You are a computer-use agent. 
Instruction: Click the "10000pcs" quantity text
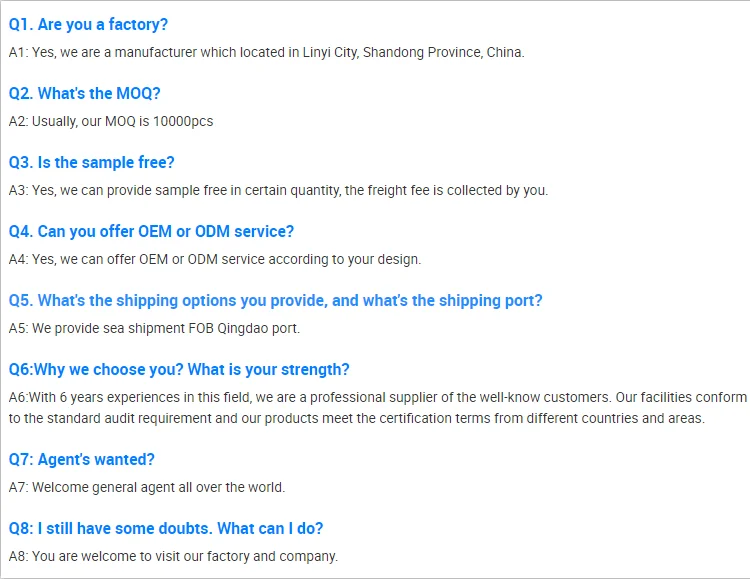(183, 121)
